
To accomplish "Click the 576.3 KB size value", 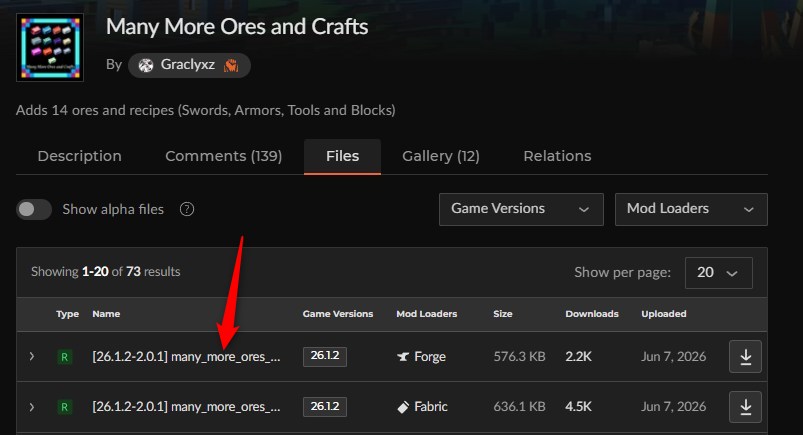I will (x=519, y=356).
